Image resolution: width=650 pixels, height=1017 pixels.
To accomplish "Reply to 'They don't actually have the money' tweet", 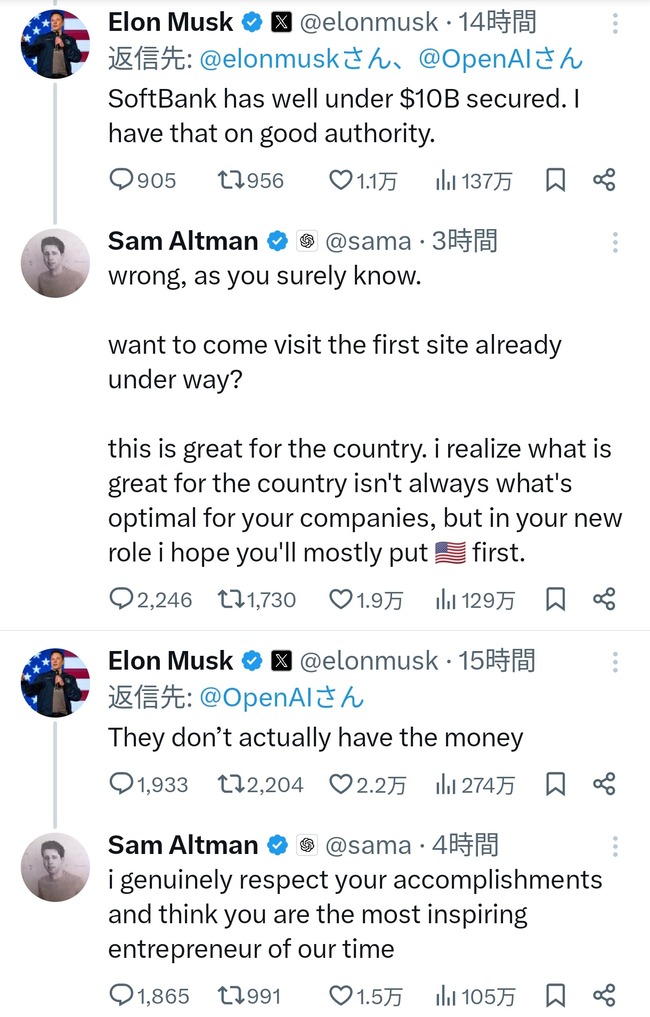I will pos(121,784).
